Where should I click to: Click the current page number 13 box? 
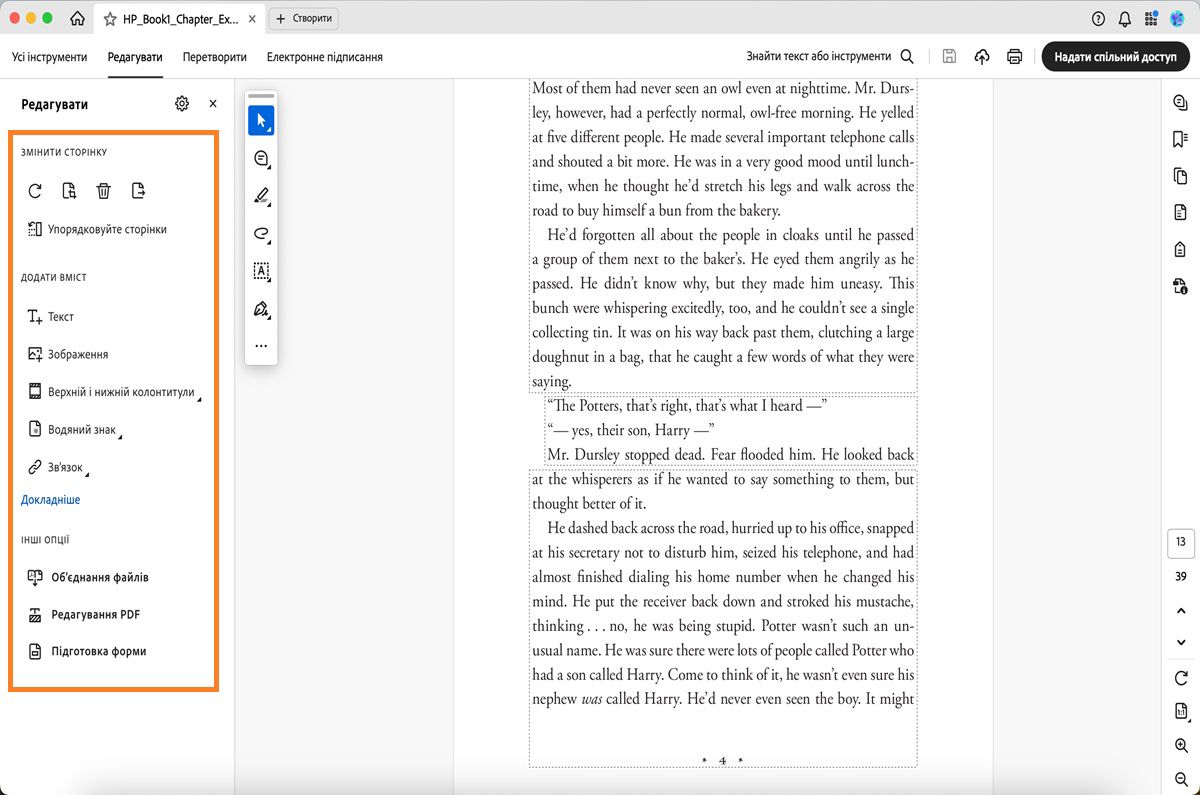(1181, 542)
